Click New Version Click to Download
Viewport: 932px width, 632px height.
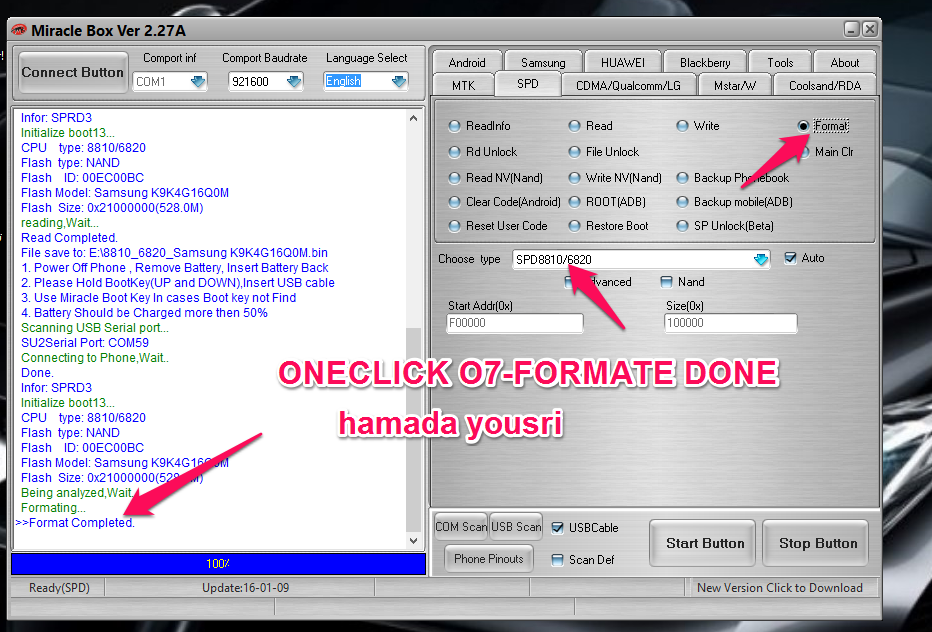pos(779,588)
